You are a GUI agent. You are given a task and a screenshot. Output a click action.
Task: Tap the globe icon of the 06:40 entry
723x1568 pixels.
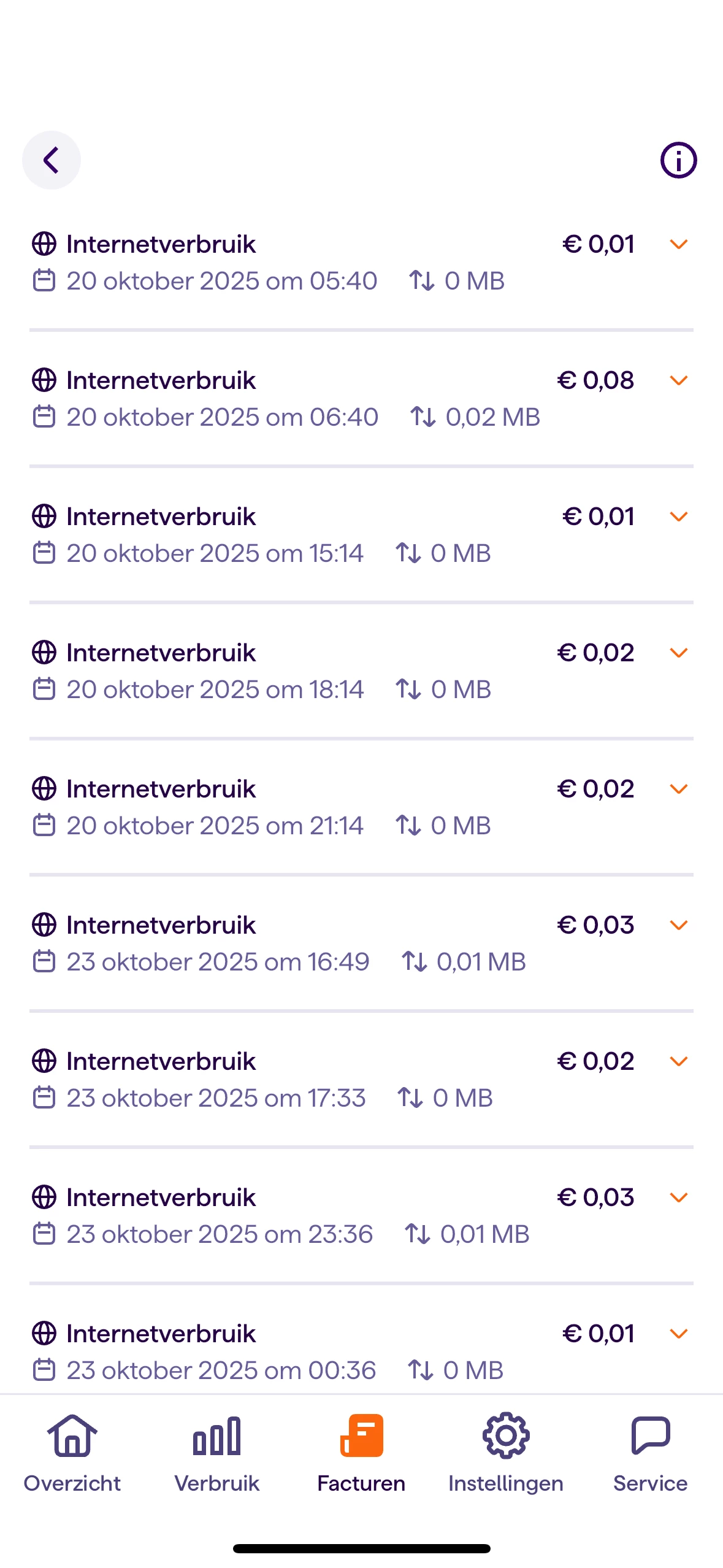44,380
